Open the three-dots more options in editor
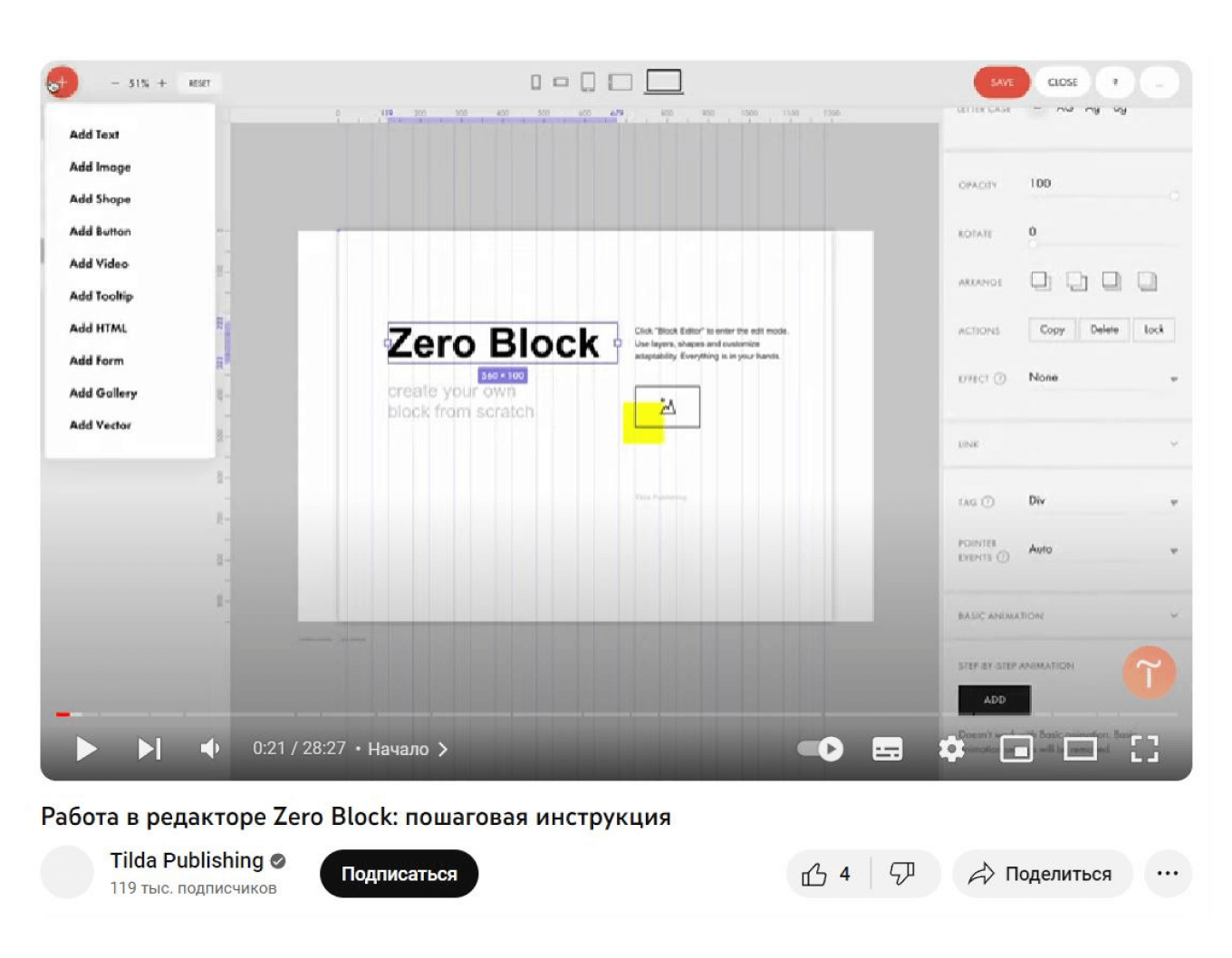1232x958 pixels. 1159,82
